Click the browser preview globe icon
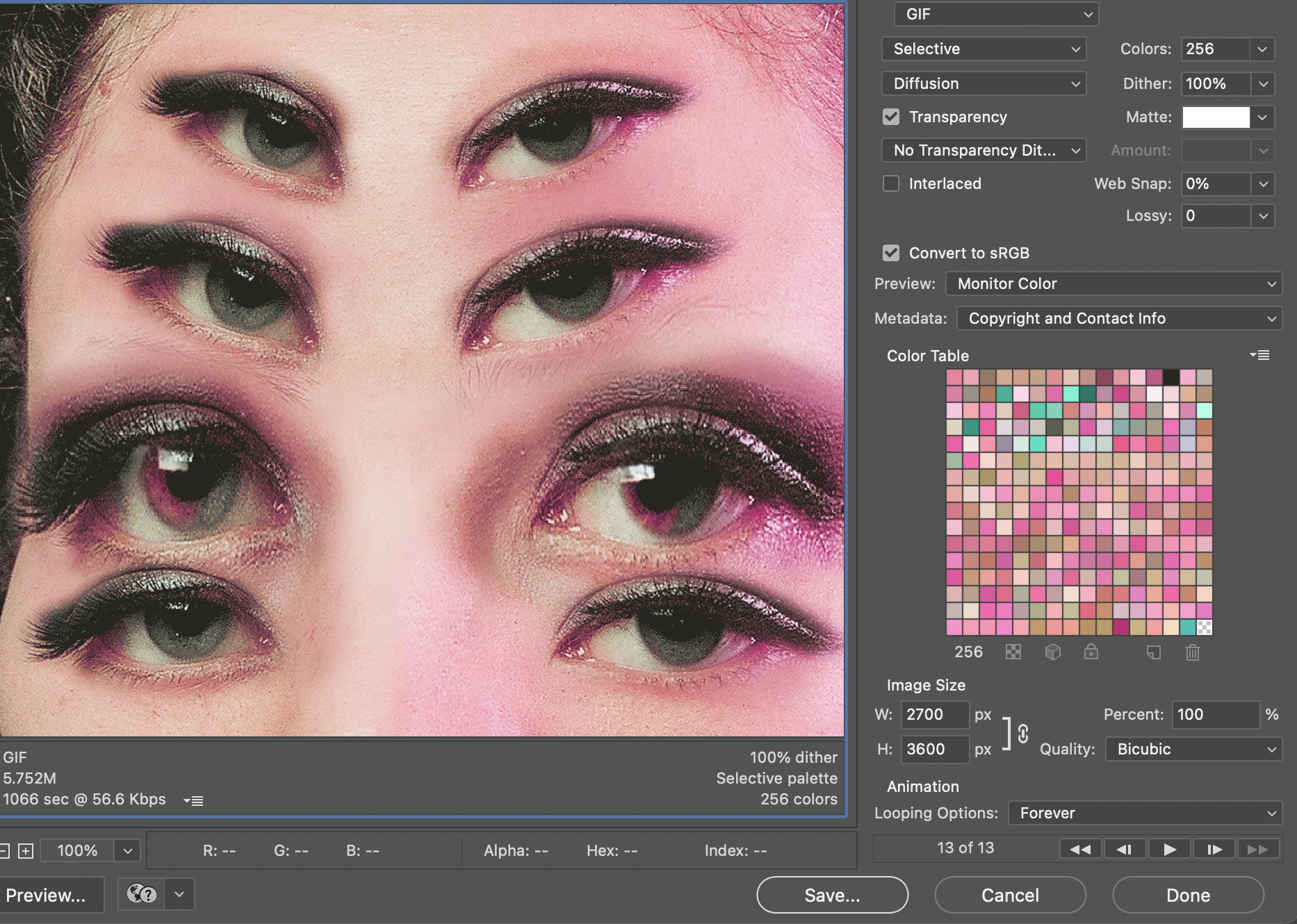1297x924 pixels. 142,894
